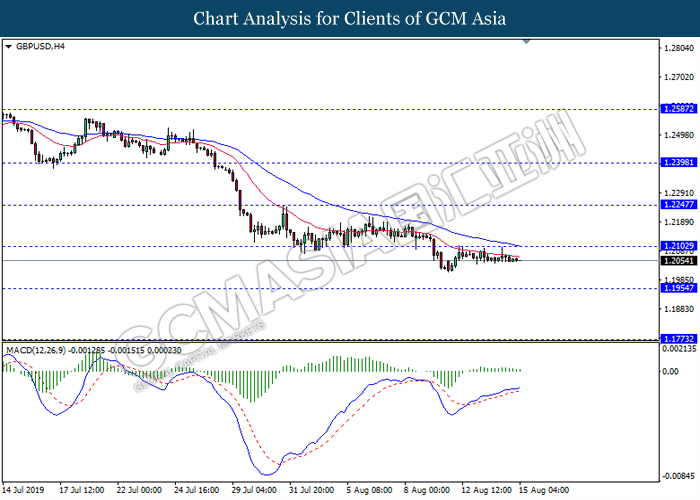Click the triangle arrow beside GBPUSD,H4
This screenshot has height=500, width=700.
(9, 46)
